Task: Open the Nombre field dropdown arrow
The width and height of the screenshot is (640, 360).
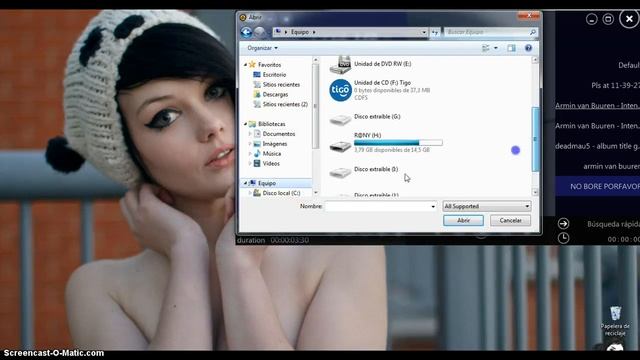Action: [433, 207]
